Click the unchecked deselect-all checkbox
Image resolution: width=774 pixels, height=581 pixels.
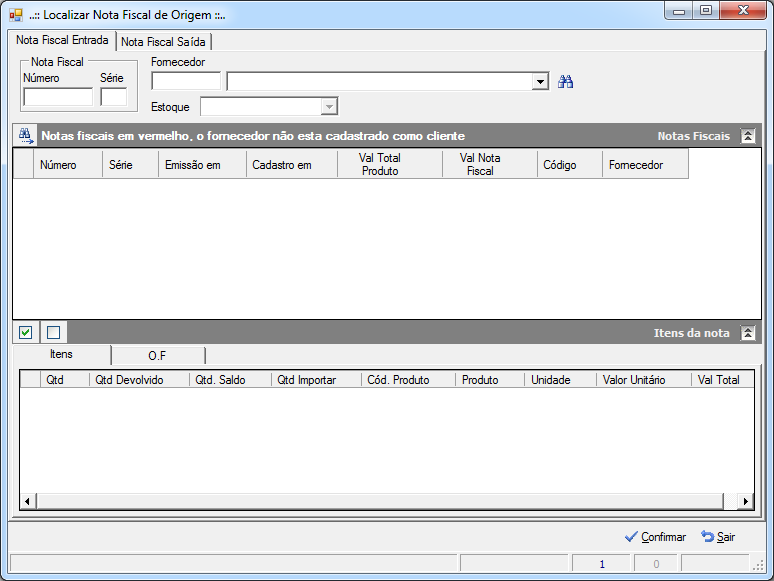pos(53,332)
